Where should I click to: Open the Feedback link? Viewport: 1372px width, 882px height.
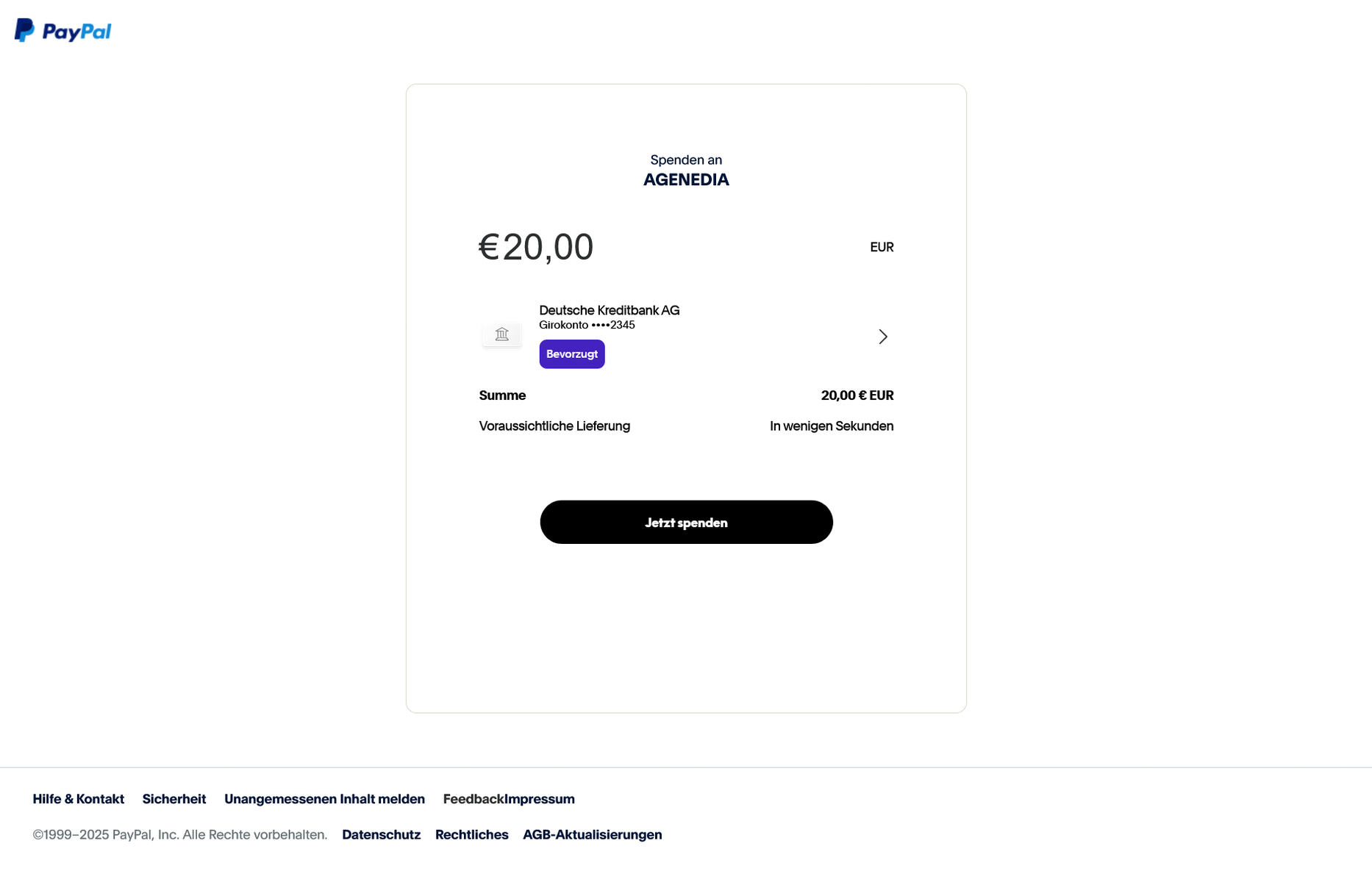click(473, 799)
